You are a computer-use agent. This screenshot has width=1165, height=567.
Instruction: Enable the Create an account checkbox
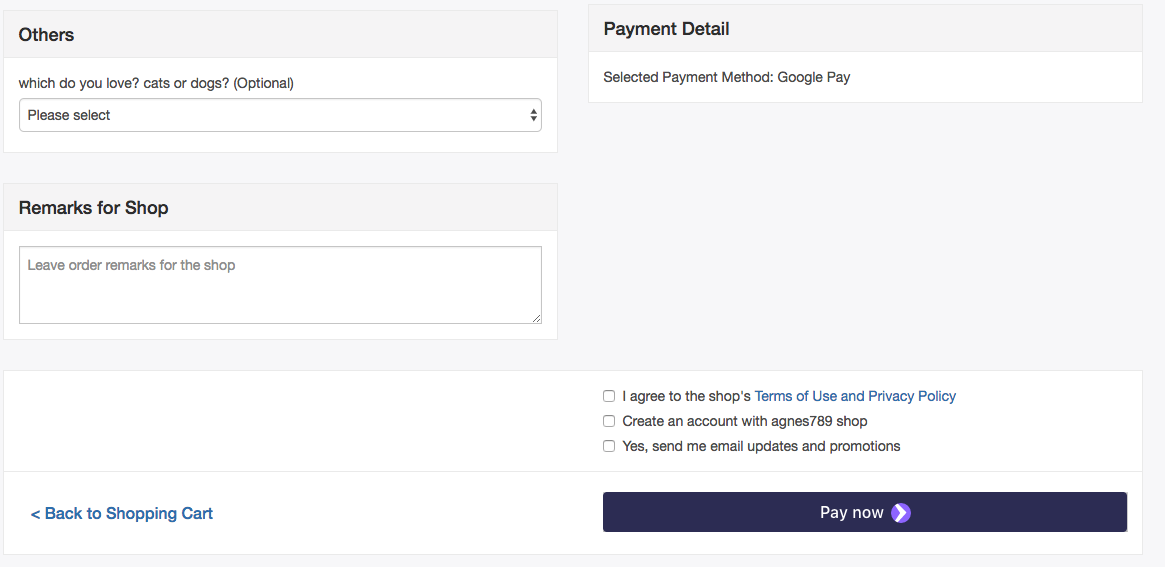(609, 421)
